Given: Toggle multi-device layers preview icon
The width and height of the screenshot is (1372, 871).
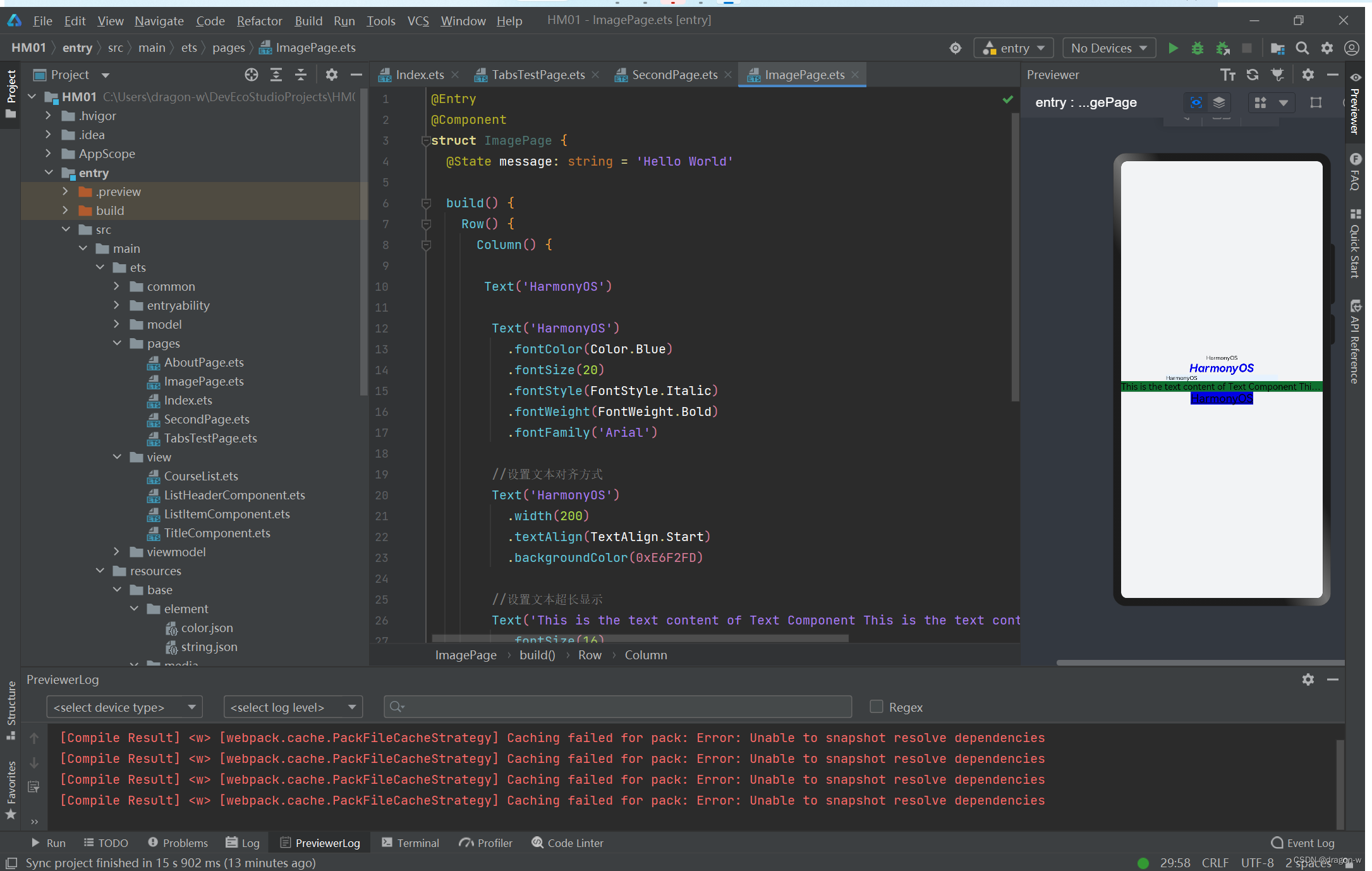Looking at the screenshot, I should click(1219, 102).
